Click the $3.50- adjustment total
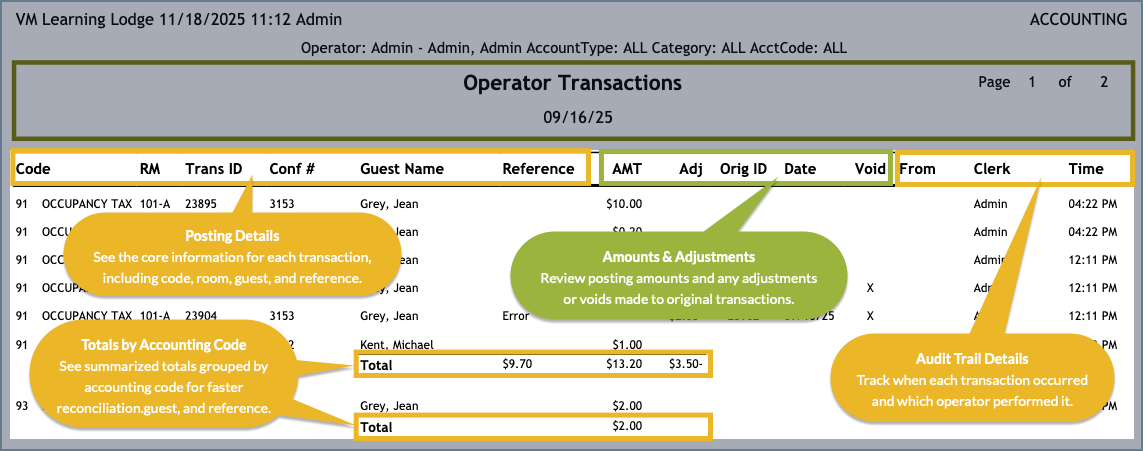This screenshot has width=1143, height=451. click(x=687, y=365)
